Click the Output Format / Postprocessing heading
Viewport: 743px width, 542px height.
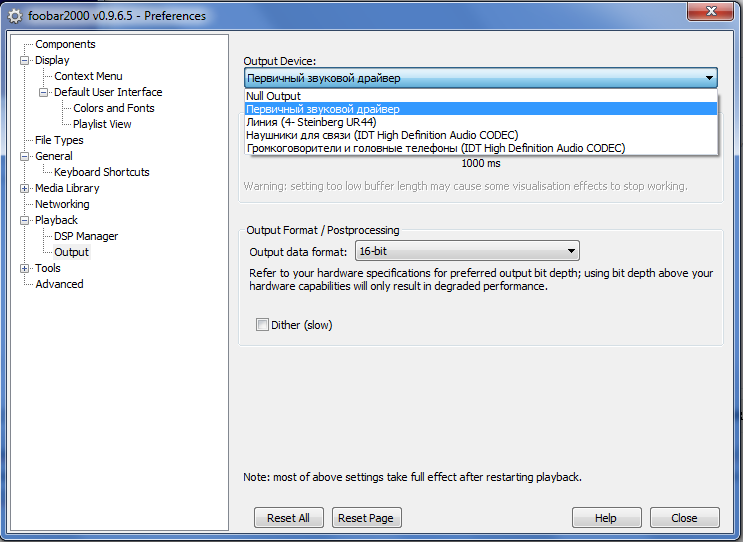[323, 230]
